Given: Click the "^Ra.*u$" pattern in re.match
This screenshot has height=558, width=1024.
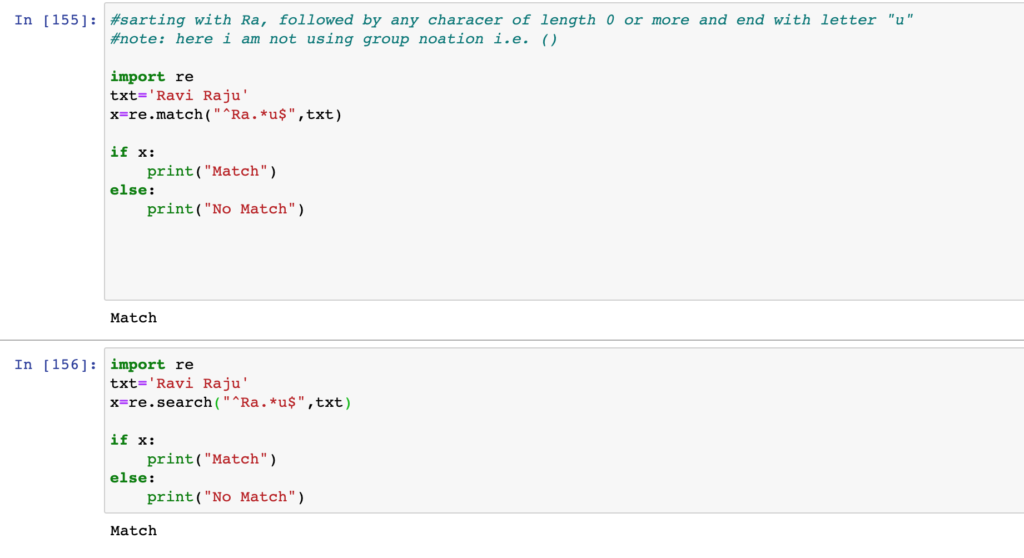Looking at the screenshot, I should [x=255, y=114].
